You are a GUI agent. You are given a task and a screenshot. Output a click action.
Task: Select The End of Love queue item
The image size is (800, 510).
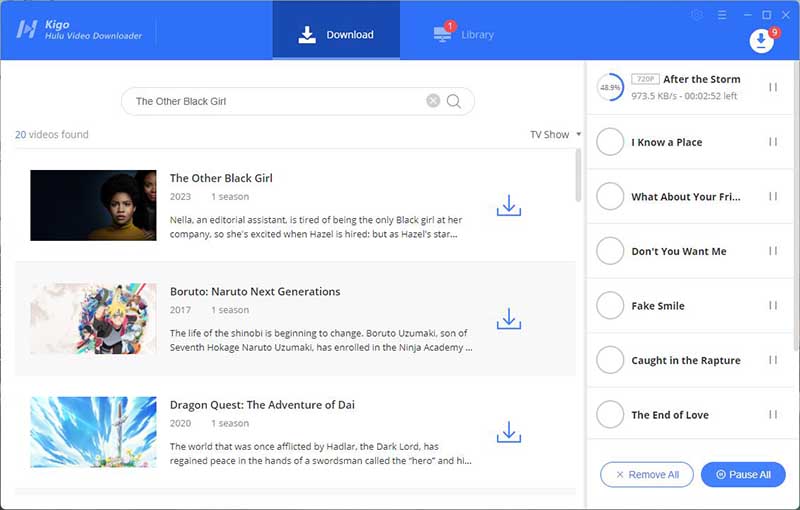690,415
